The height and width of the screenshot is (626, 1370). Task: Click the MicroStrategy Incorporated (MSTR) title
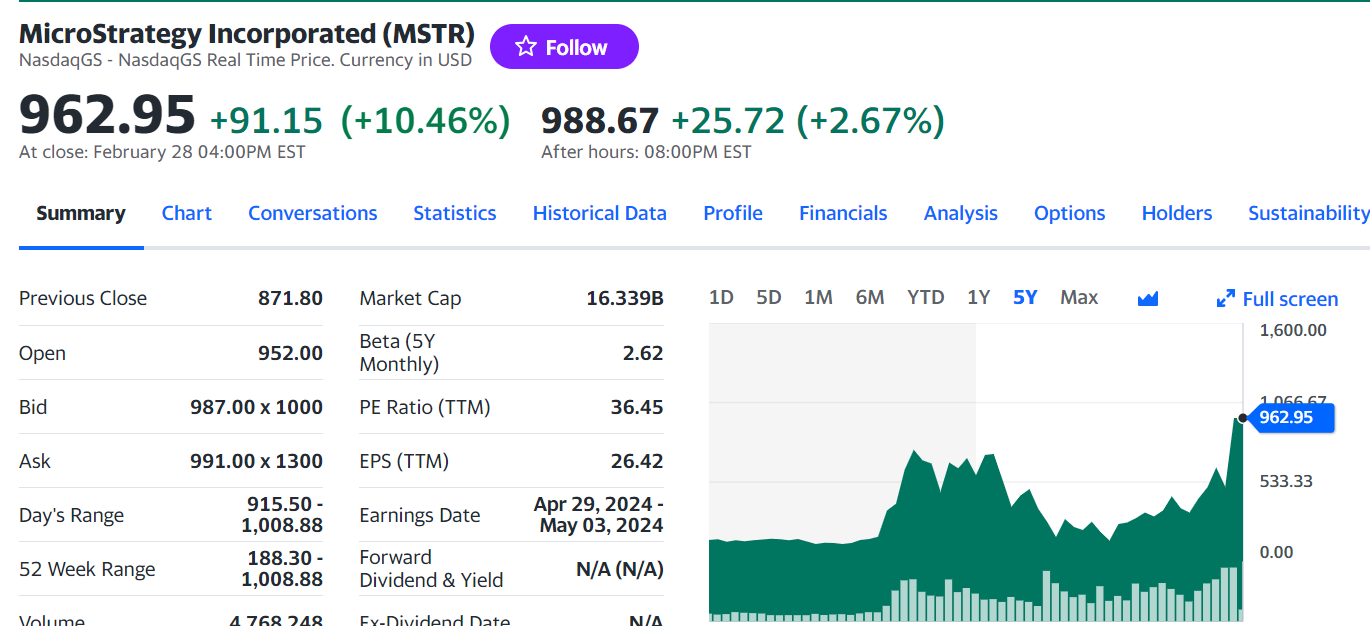pos(247,33)
